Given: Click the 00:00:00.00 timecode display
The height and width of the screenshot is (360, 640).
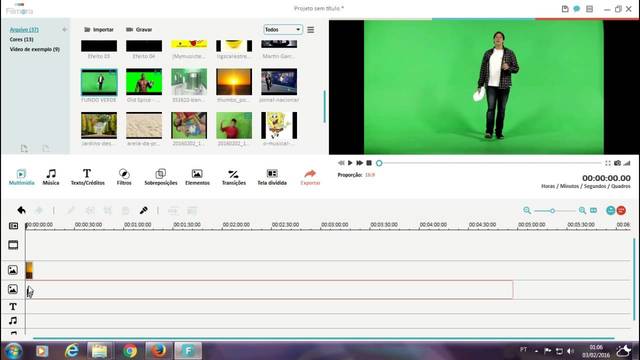Looking at the screenshot, I should pos(606,178).
